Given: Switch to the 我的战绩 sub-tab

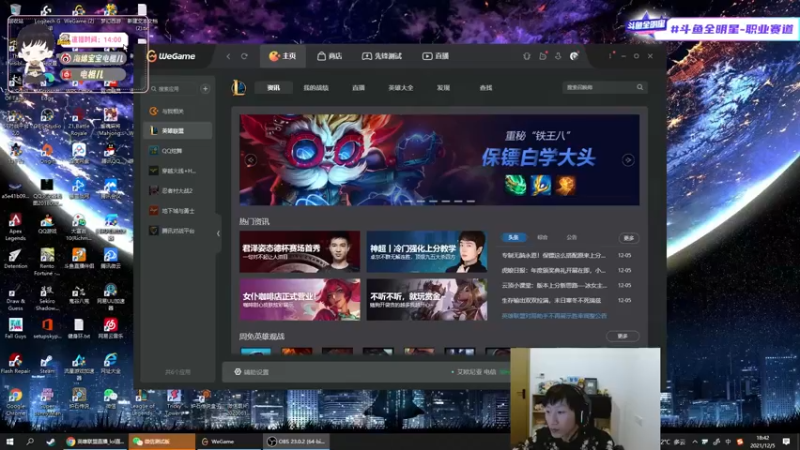Looking at the screenshot, I should 316,88.
